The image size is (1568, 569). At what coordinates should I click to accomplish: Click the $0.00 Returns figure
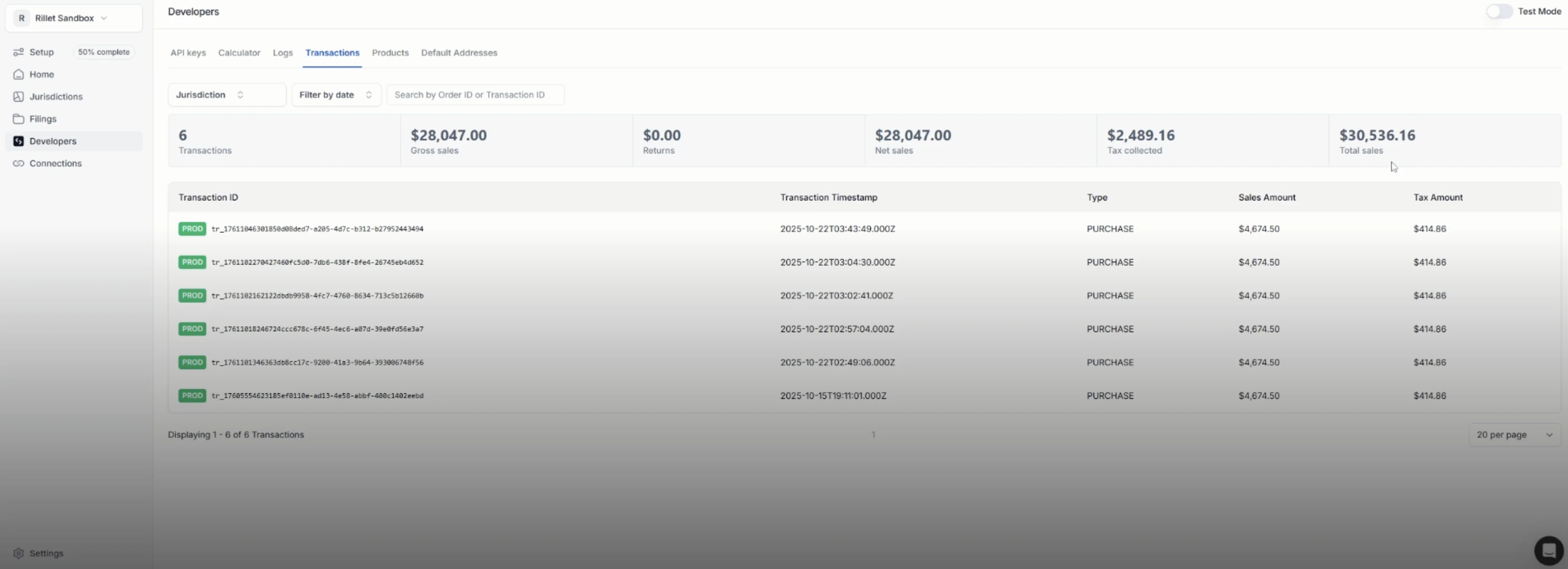tap(661, 135)
